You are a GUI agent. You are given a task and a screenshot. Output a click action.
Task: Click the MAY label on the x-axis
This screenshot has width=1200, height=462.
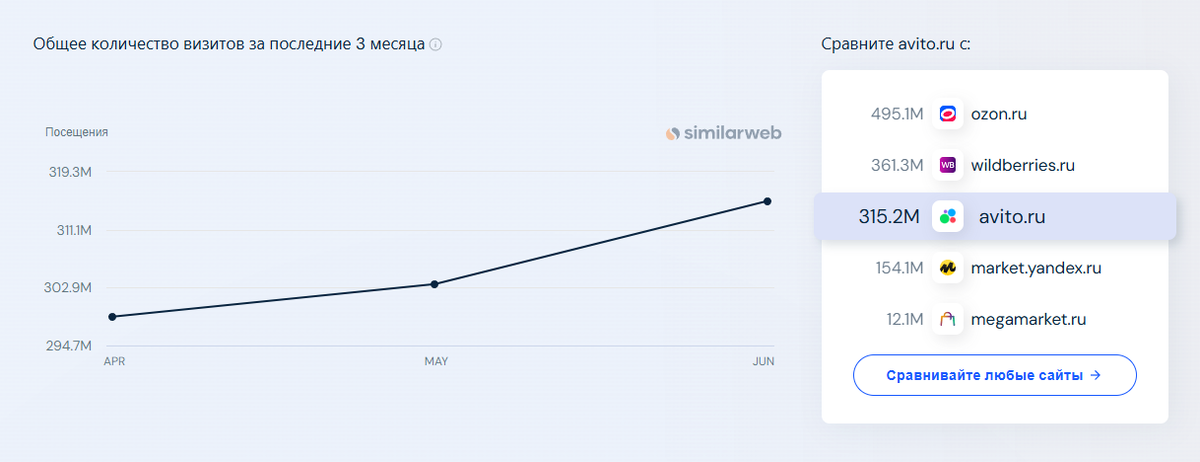[436, 361]
